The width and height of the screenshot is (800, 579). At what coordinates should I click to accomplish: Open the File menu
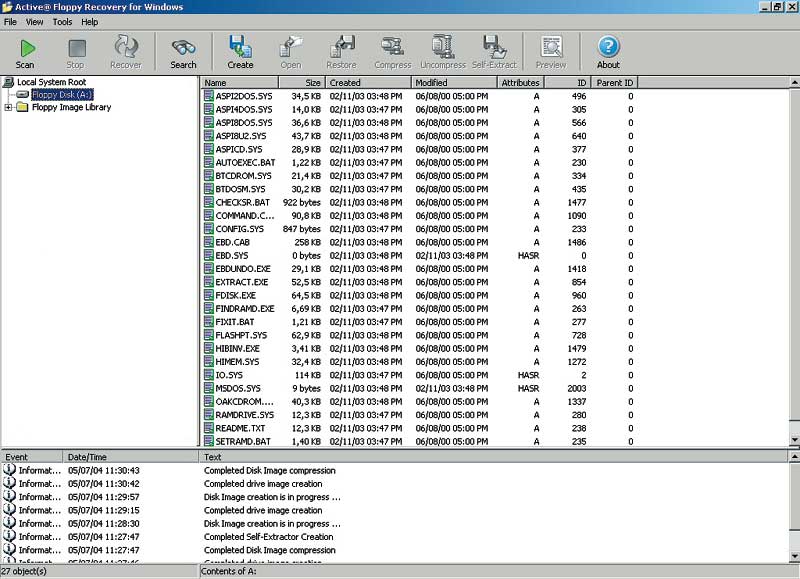pos(10,22)
